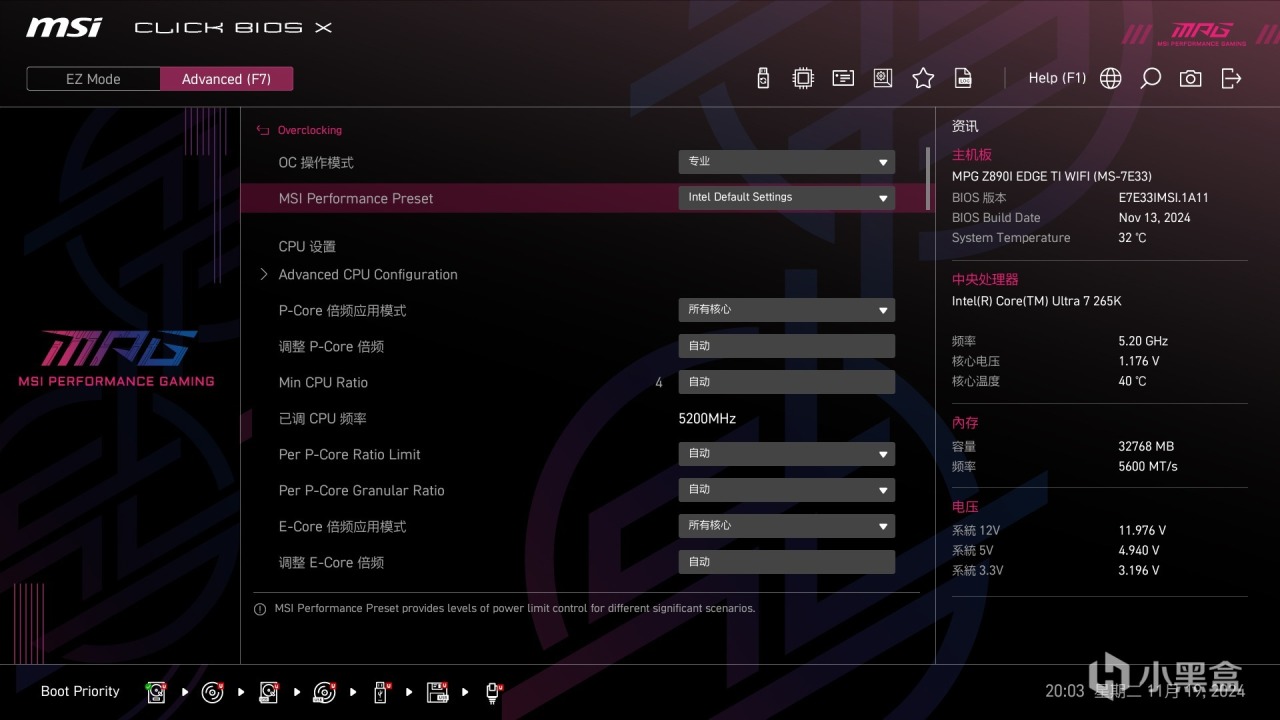
Task: Open the Per P-Core Granular Ratio dropdown
Action: [787, 490]
